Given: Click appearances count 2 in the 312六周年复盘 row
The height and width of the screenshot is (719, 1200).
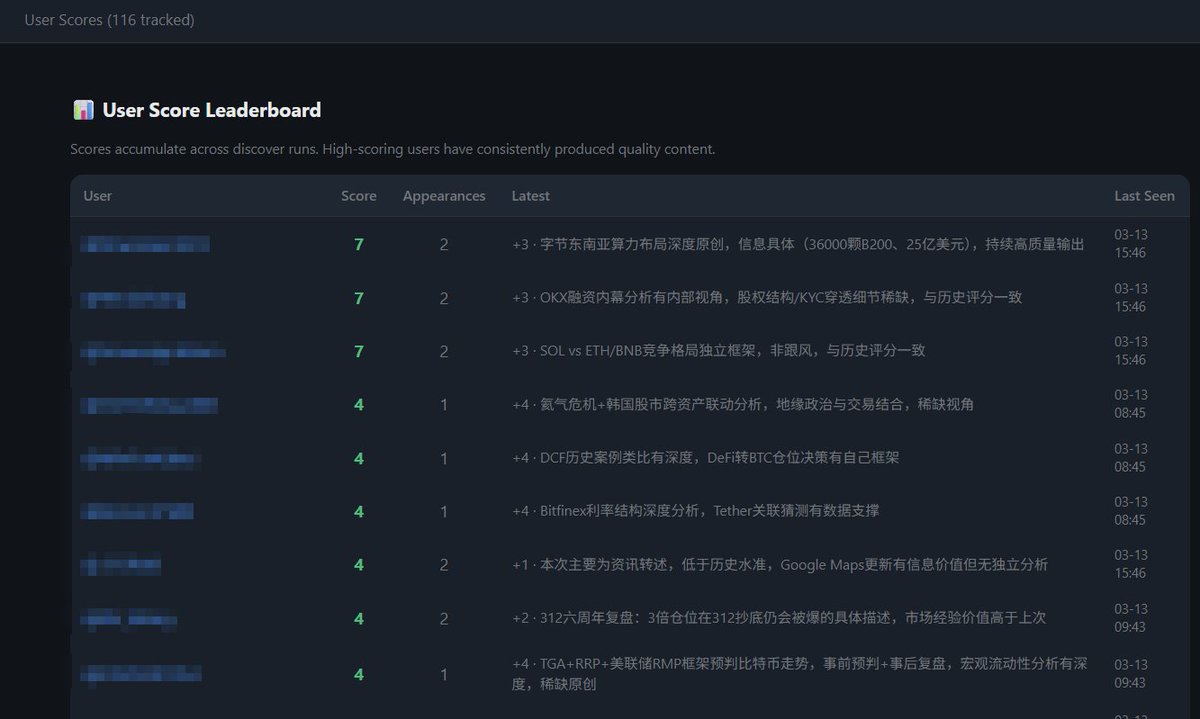Looking at the screenshot, I should coord(444,619).
